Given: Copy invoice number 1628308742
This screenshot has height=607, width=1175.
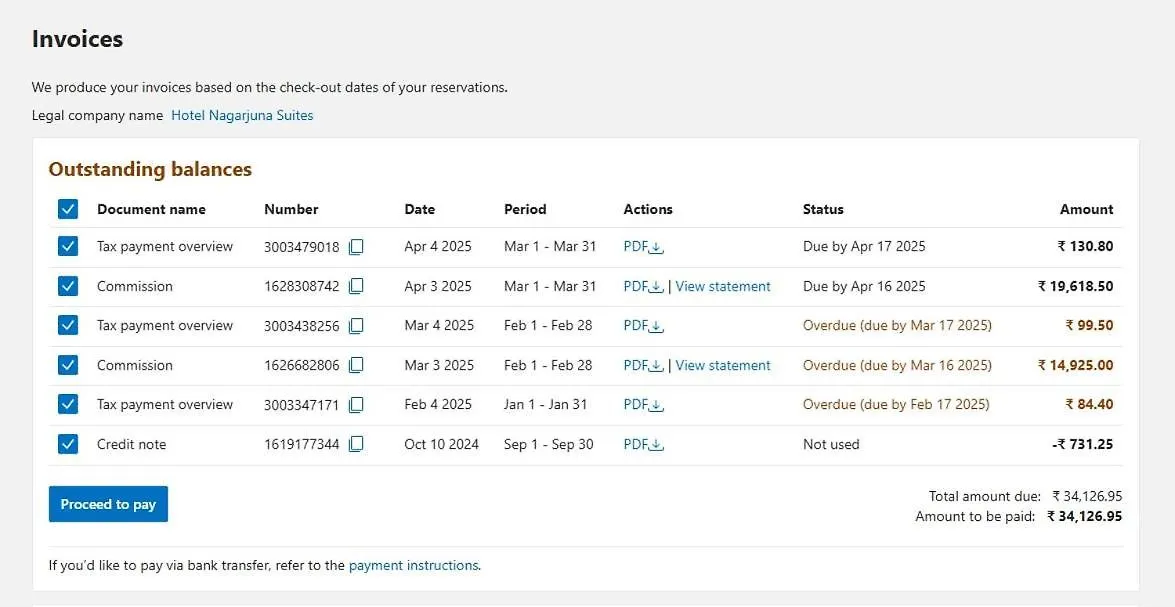Looking at the screenshot, I should point(356,286).
